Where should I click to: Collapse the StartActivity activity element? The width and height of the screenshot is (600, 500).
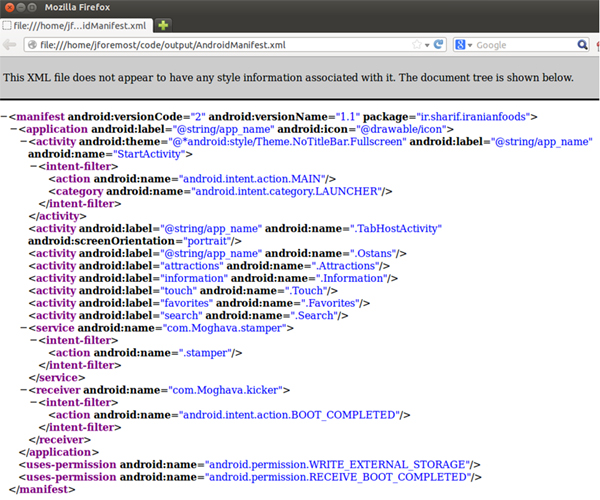pos(24,142)
